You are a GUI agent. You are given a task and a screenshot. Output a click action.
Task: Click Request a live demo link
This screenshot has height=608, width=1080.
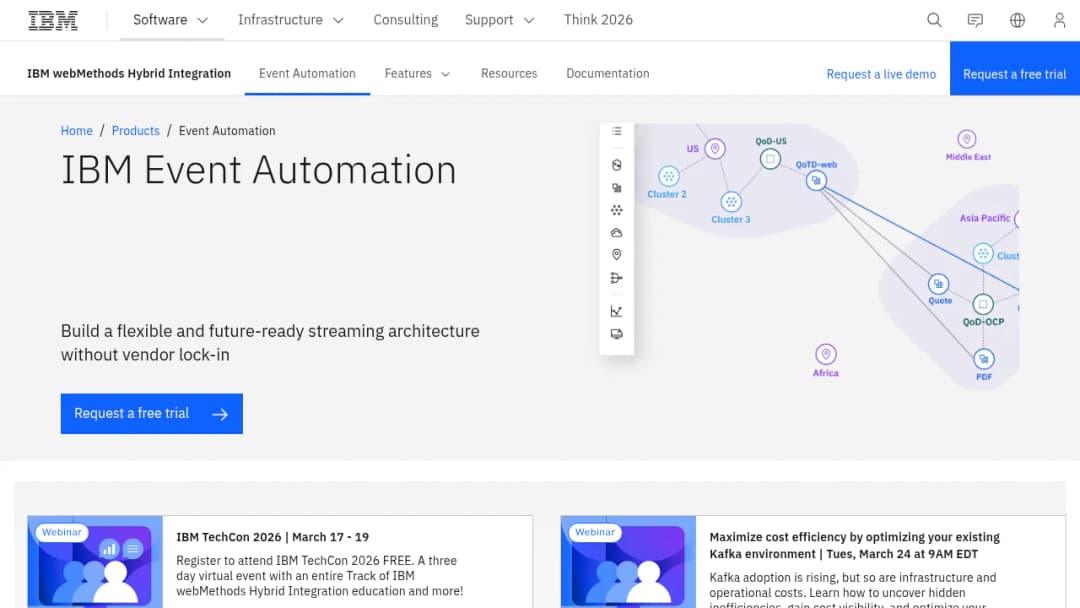point(881,74)
